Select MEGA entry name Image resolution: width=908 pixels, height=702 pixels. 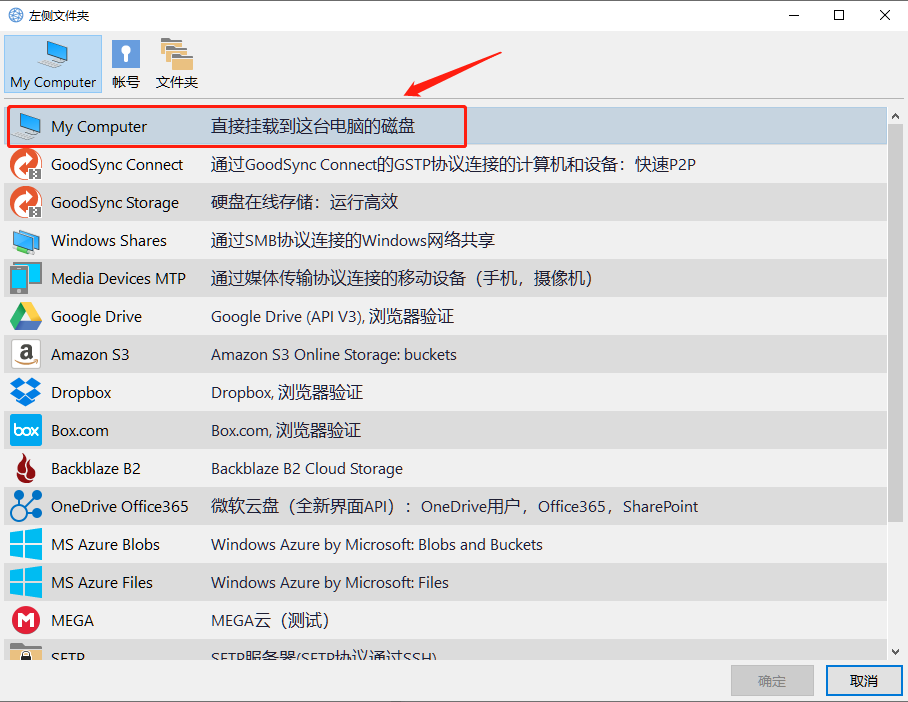coord(72,620)
